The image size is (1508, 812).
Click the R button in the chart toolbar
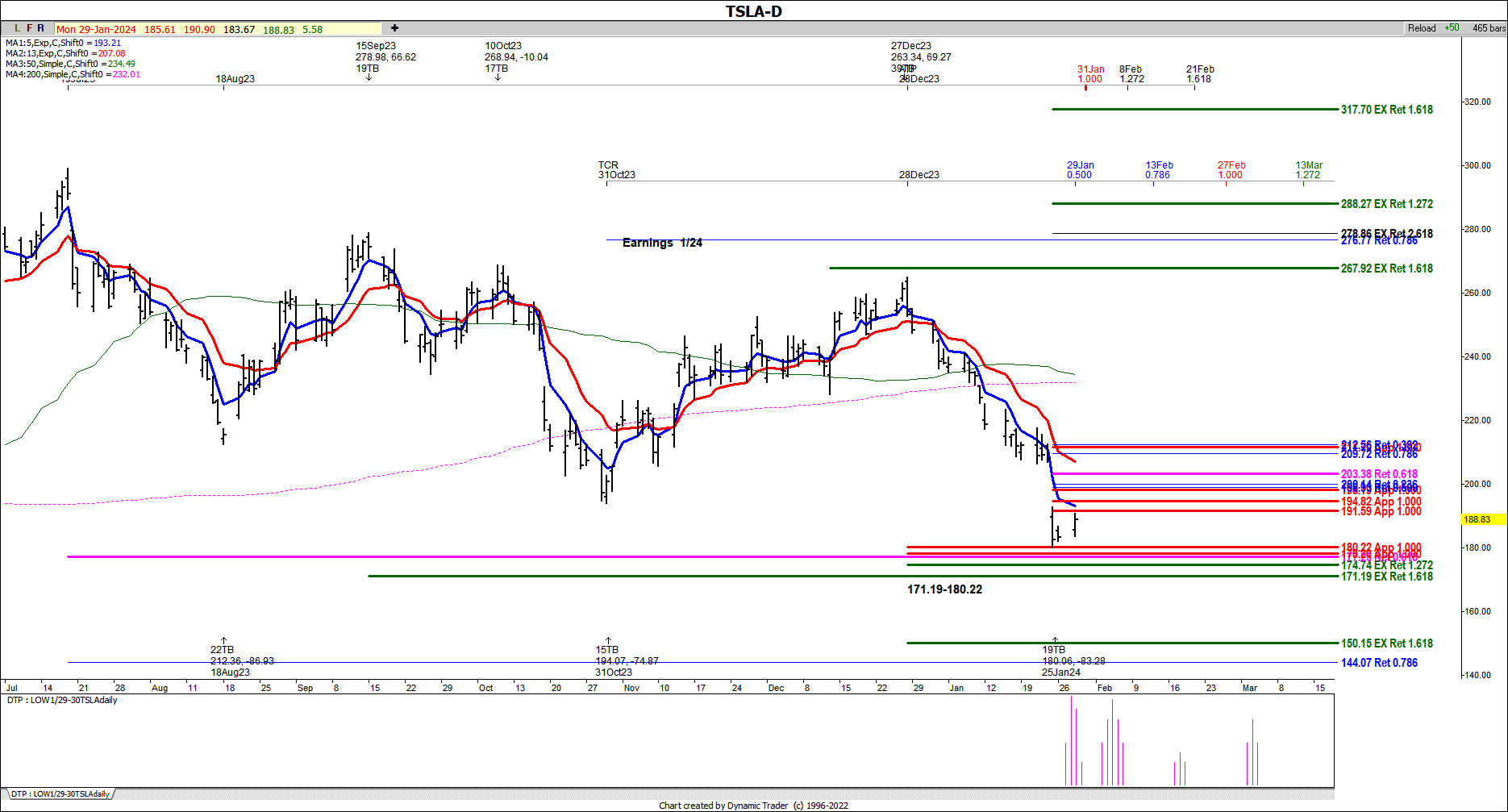[x=41, y=28]
